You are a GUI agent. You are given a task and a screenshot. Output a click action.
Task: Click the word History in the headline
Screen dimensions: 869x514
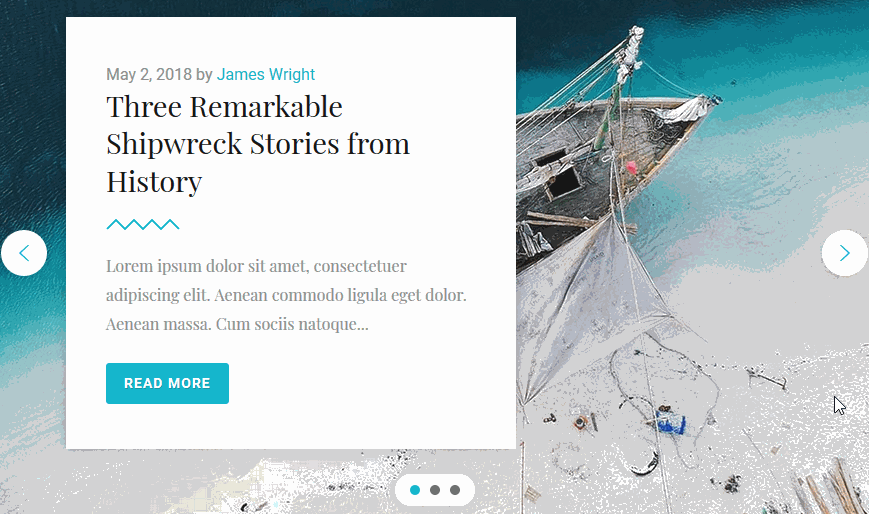[x=154, y=182]
